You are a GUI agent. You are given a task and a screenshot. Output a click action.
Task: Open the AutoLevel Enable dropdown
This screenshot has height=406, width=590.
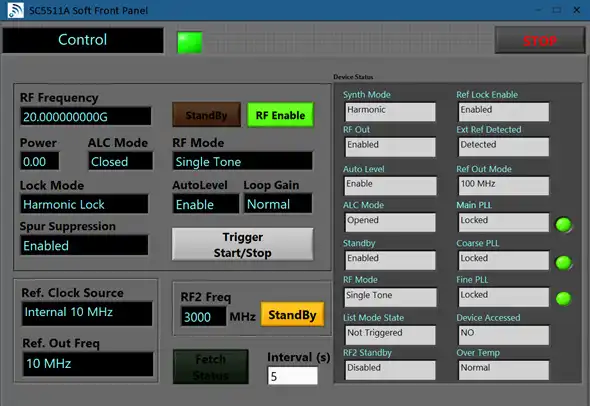pyautogui.click(x=206, y=204)
